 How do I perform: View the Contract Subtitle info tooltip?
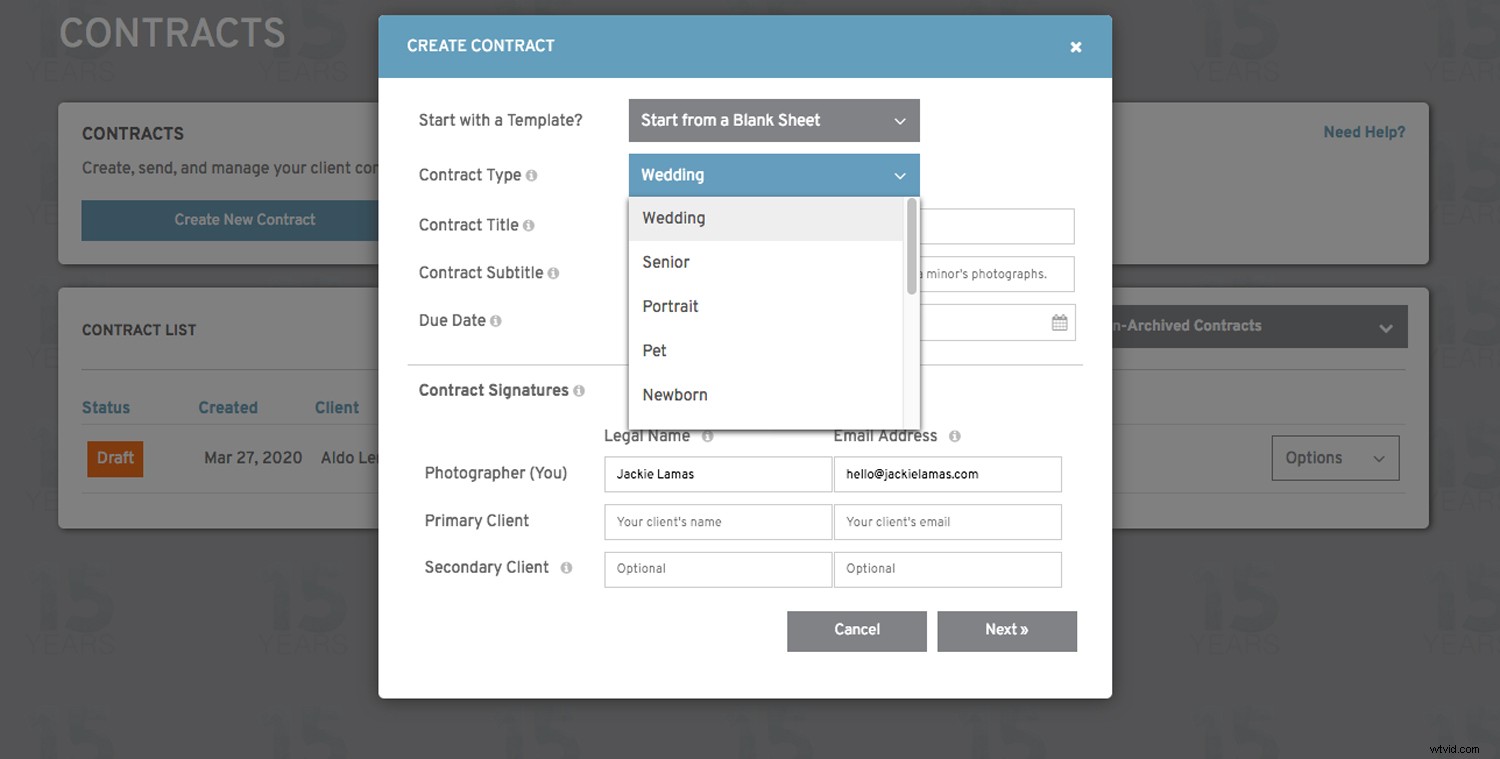[x=556, y=274]
